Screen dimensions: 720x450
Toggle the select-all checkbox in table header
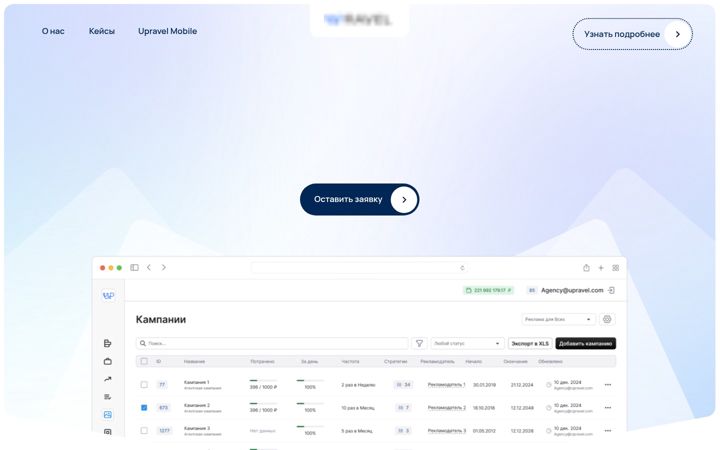pos(144,361)
